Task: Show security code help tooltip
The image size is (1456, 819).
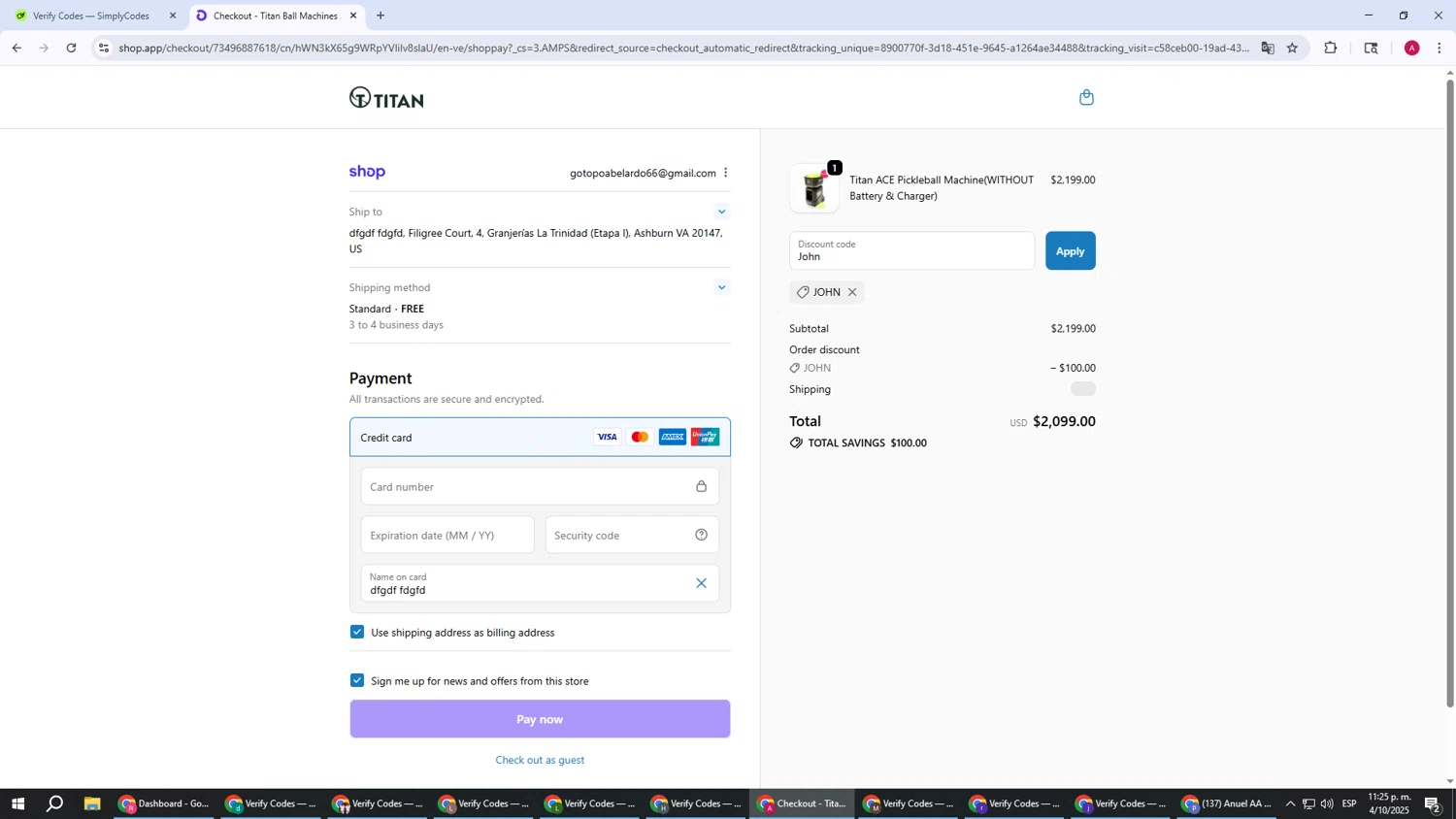Action: 701,535
